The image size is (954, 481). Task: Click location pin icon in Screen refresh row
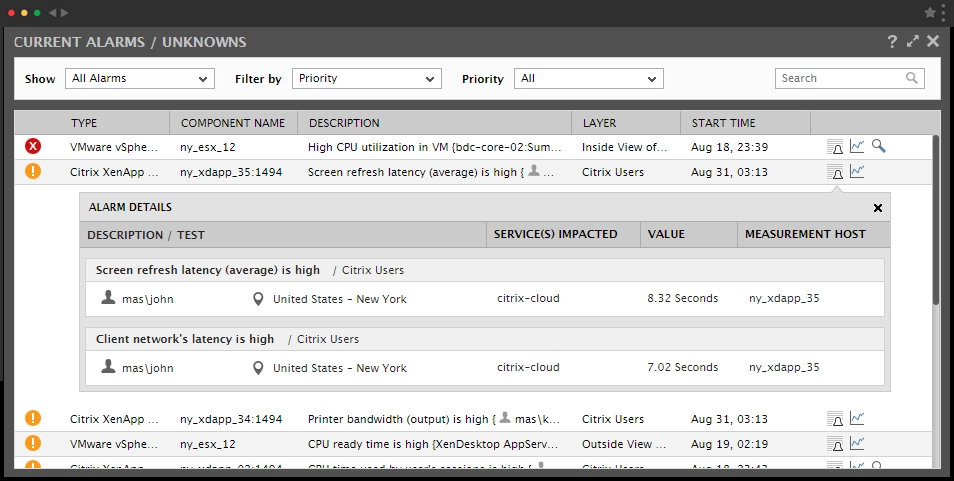pyautogui.click(x=258, y=299)
